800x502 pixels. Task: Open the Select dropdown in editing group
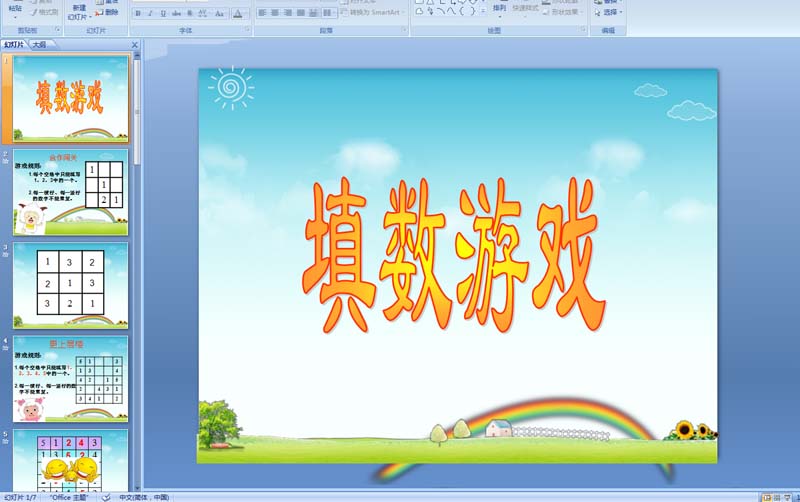tap(611, 13)
